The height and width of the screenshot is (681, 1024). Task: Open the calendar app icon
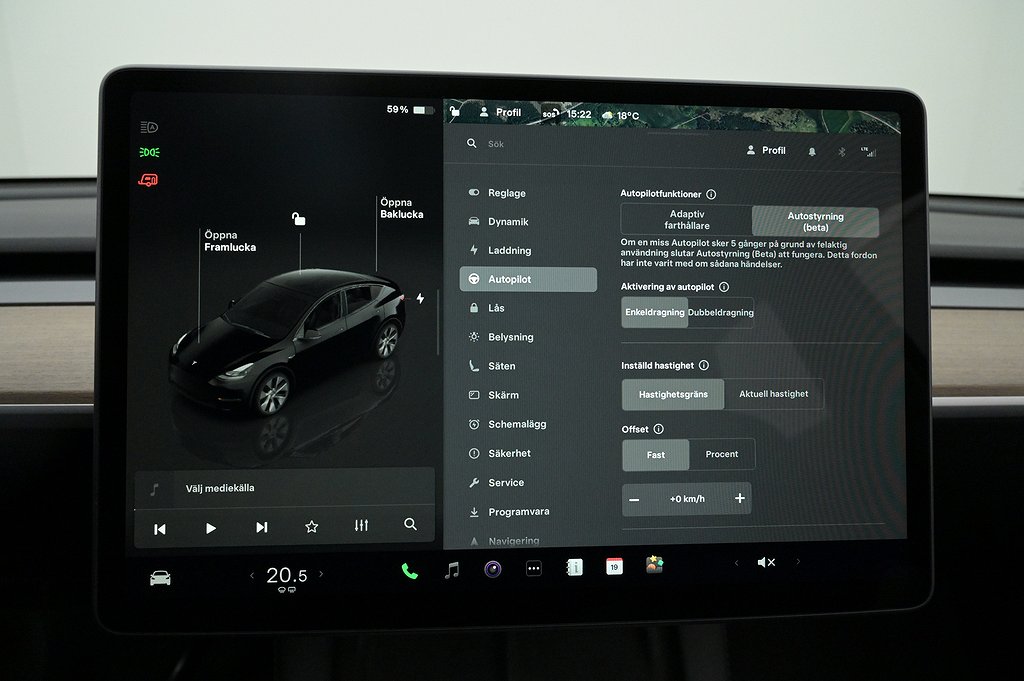point(614,566)
